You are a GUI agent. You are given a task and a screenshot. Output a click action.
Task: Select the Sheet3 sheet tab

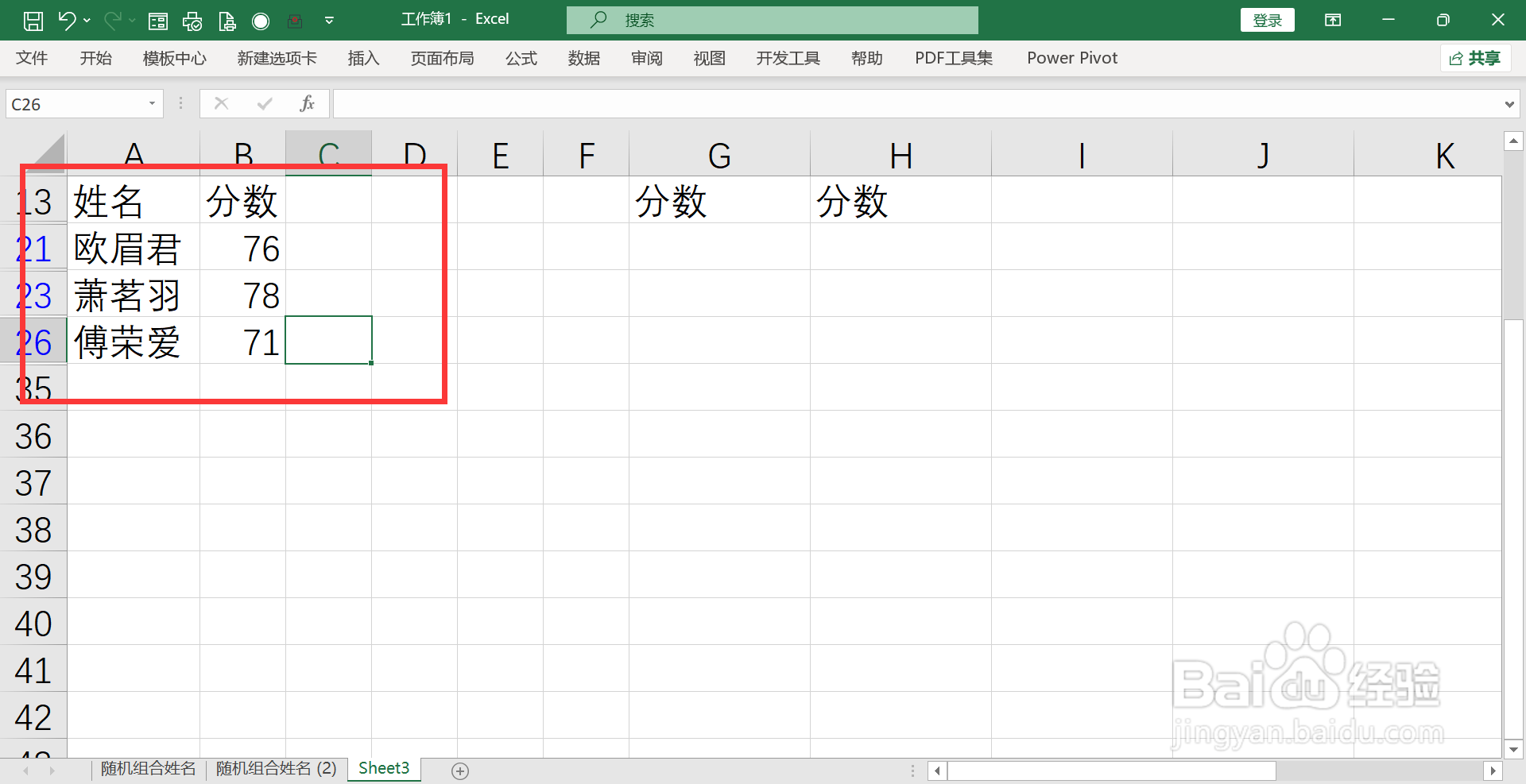coord(384,769)
